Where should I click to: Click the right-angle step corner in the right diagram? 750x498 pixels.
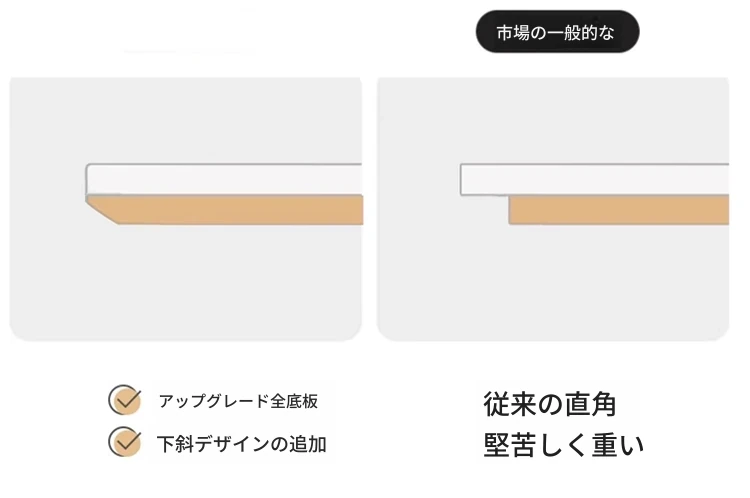tap(509, 196)
